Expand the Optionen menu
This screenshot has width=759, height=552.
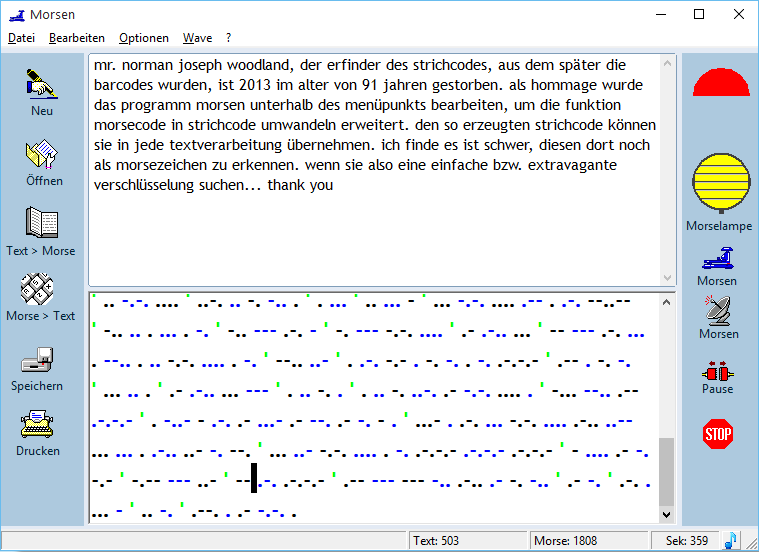click(144, 38)
